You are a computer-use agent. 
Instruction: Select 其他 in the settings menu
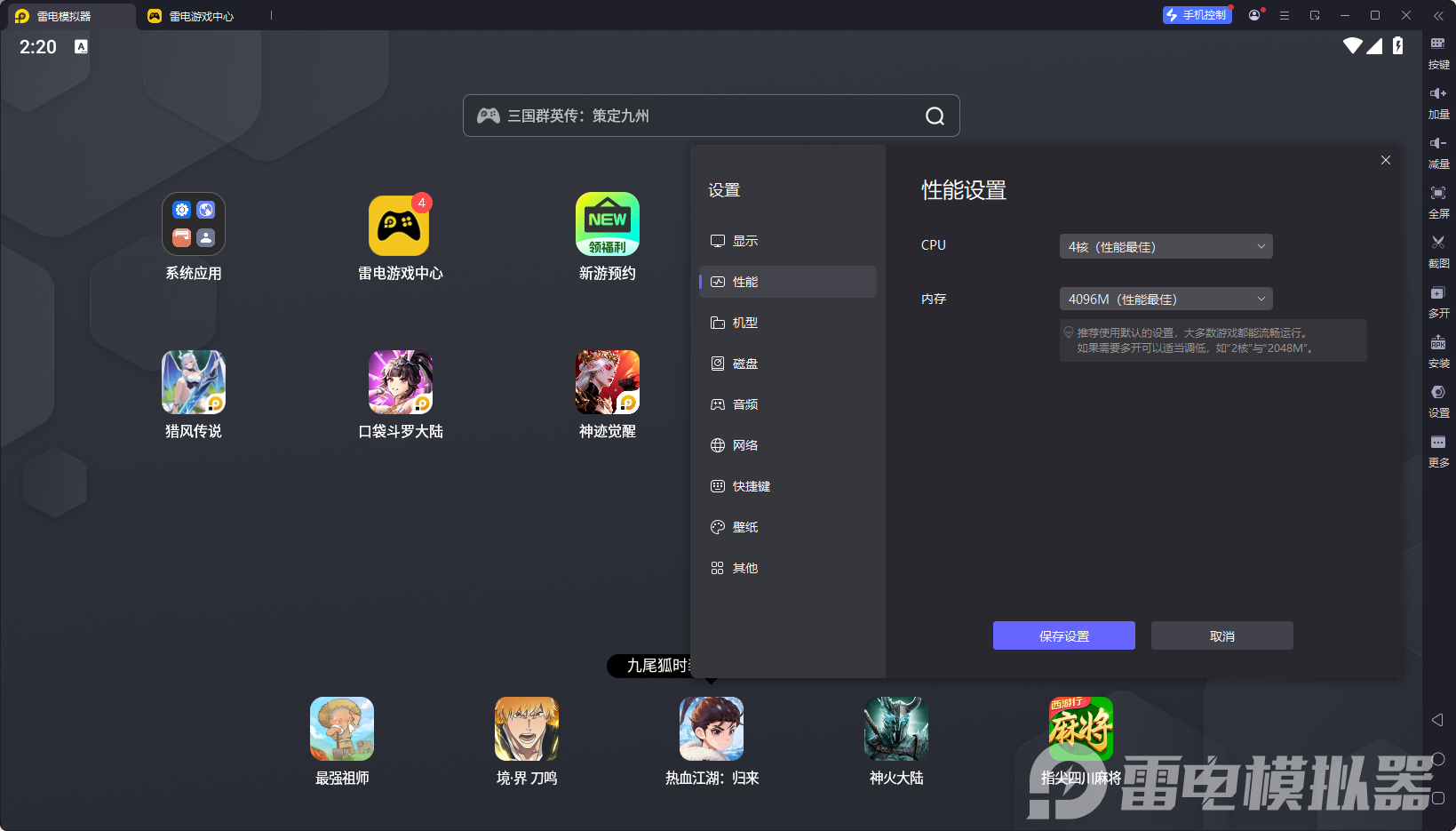(x=788, y=568)
